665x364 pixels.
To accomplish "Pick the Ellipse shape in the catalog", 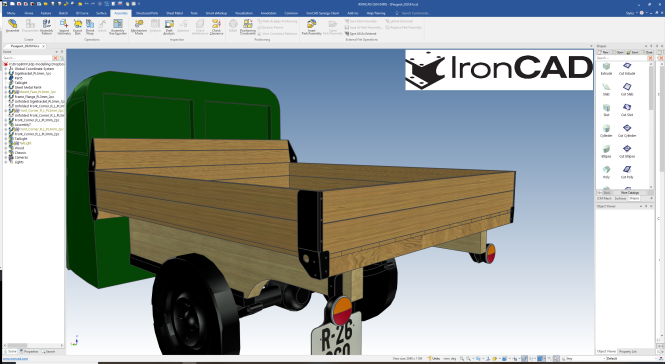I will (606, 152).
